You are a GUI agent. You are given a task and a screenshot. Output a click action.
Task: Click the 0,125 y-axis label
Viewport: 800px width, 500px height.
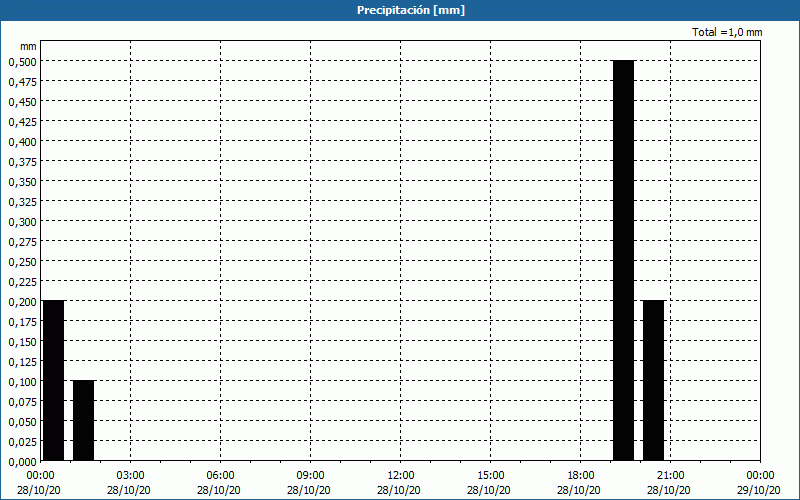coord(22,362)
